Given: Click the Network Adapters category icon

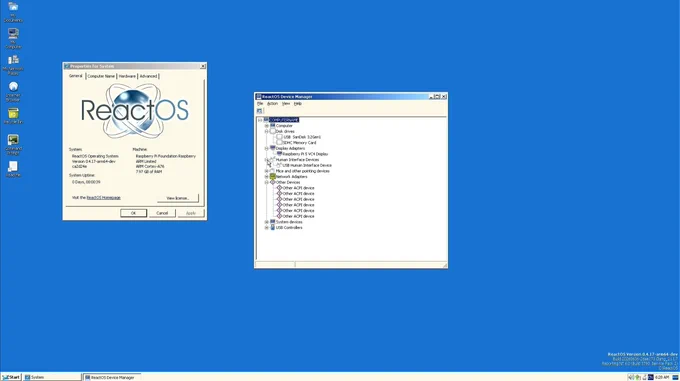Looking at the screenshot, I should (x=273, y=176).
